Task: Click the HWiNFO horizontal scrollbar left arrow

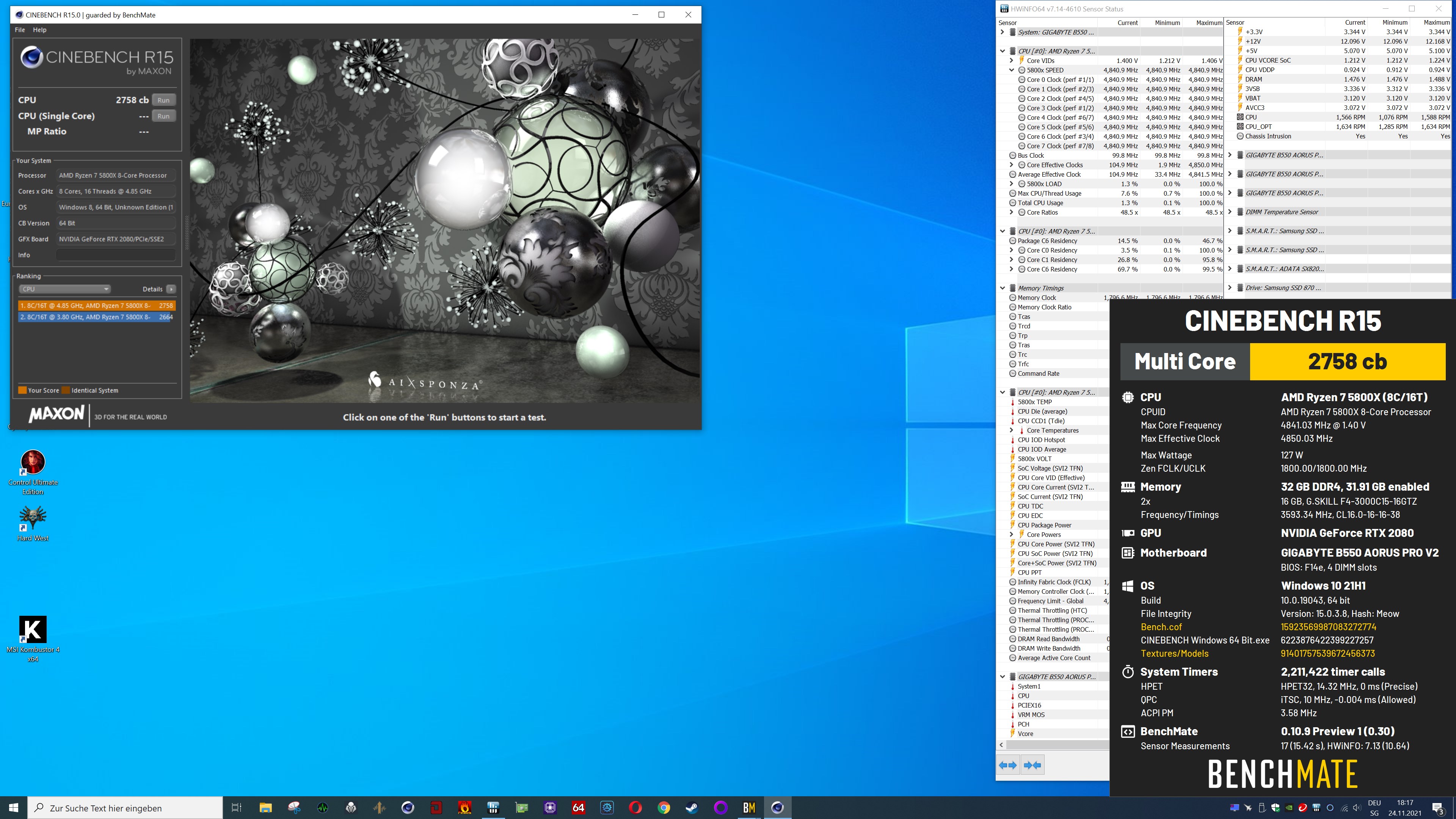Action: pyautogui.click(x=1002, y=745)
